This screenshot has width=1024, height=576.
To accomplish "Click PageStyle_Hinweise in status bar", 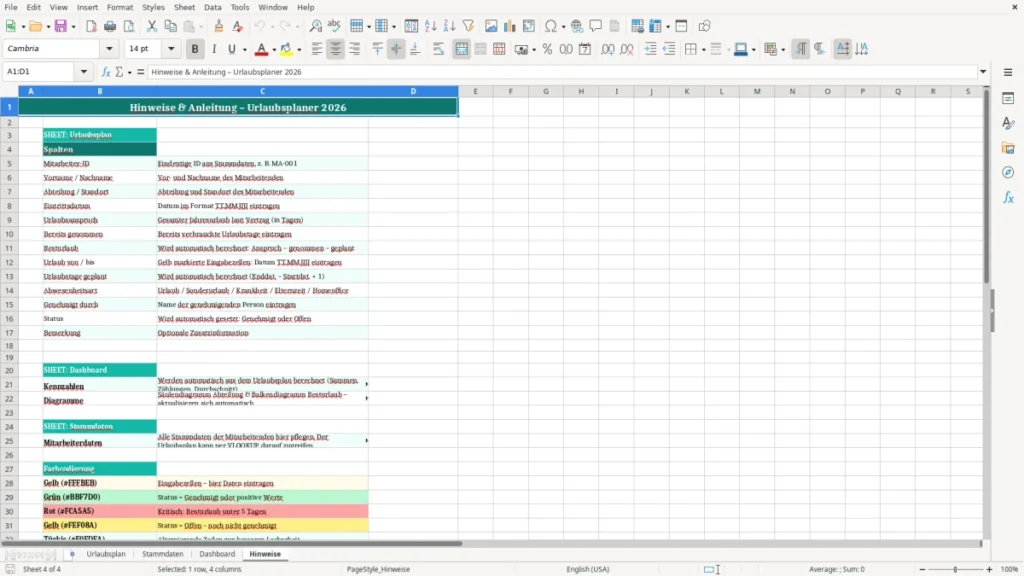I will 378,569.
